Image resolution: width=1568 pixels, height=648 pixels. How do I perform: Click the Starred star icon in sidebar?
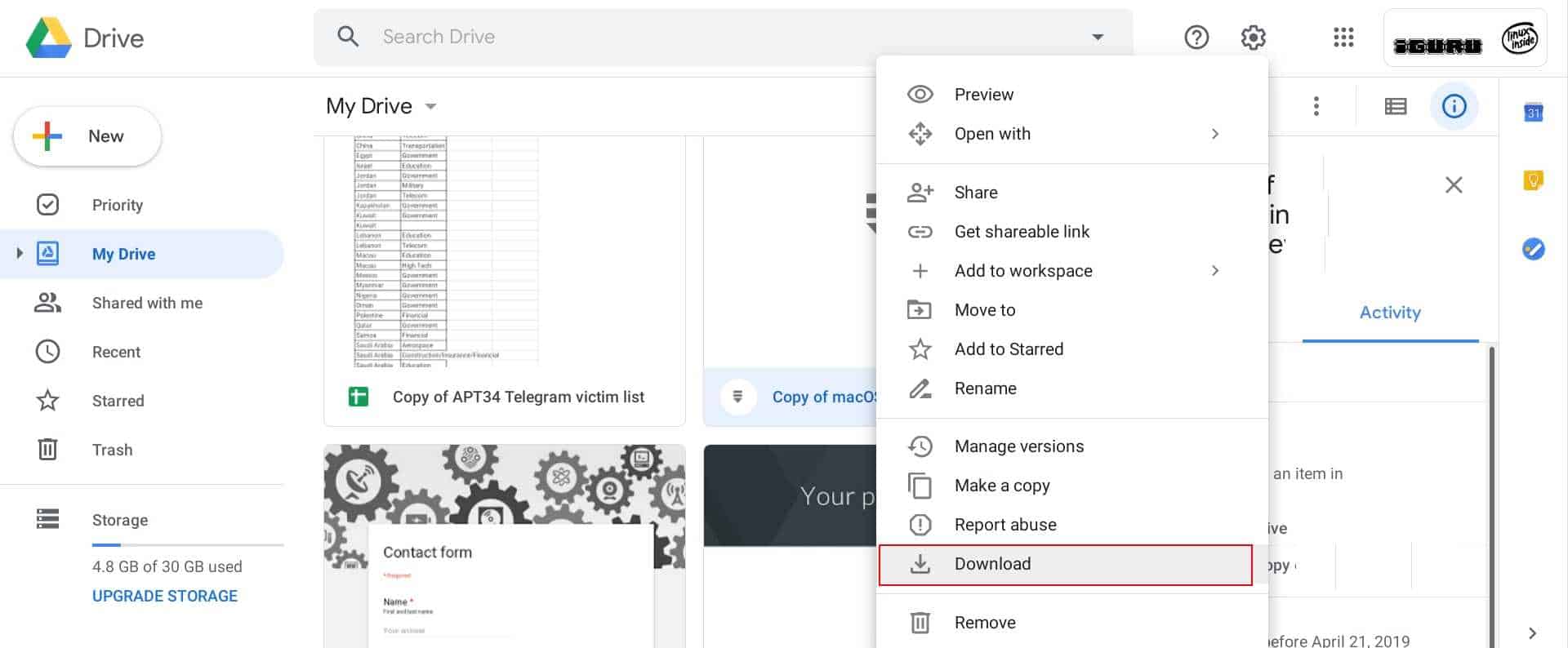[x=48, y=400]
